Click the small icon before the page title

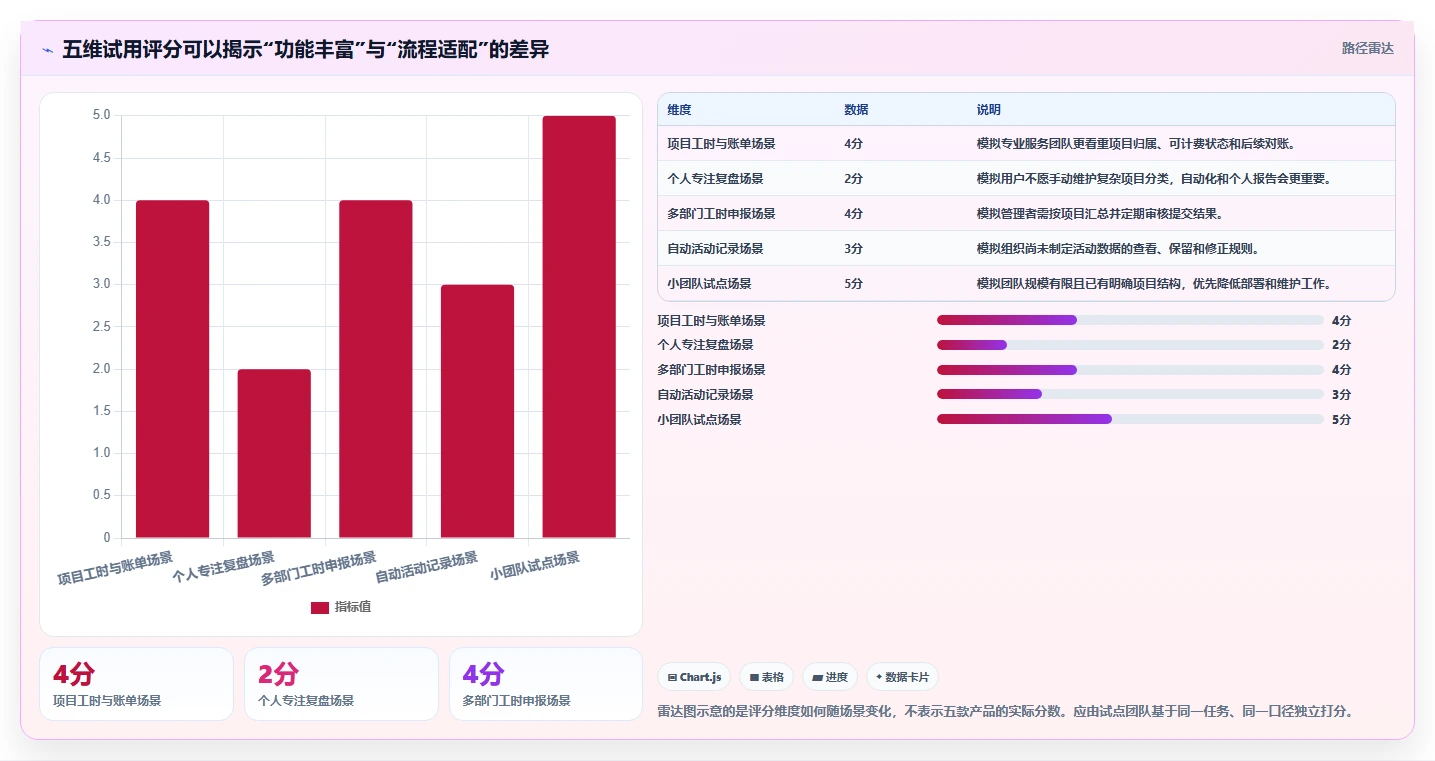47,50
